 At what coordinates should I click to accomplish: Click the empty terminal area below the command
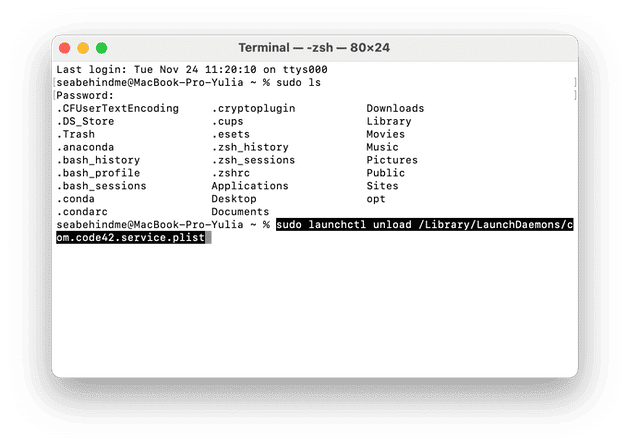[x=315, y=309]
